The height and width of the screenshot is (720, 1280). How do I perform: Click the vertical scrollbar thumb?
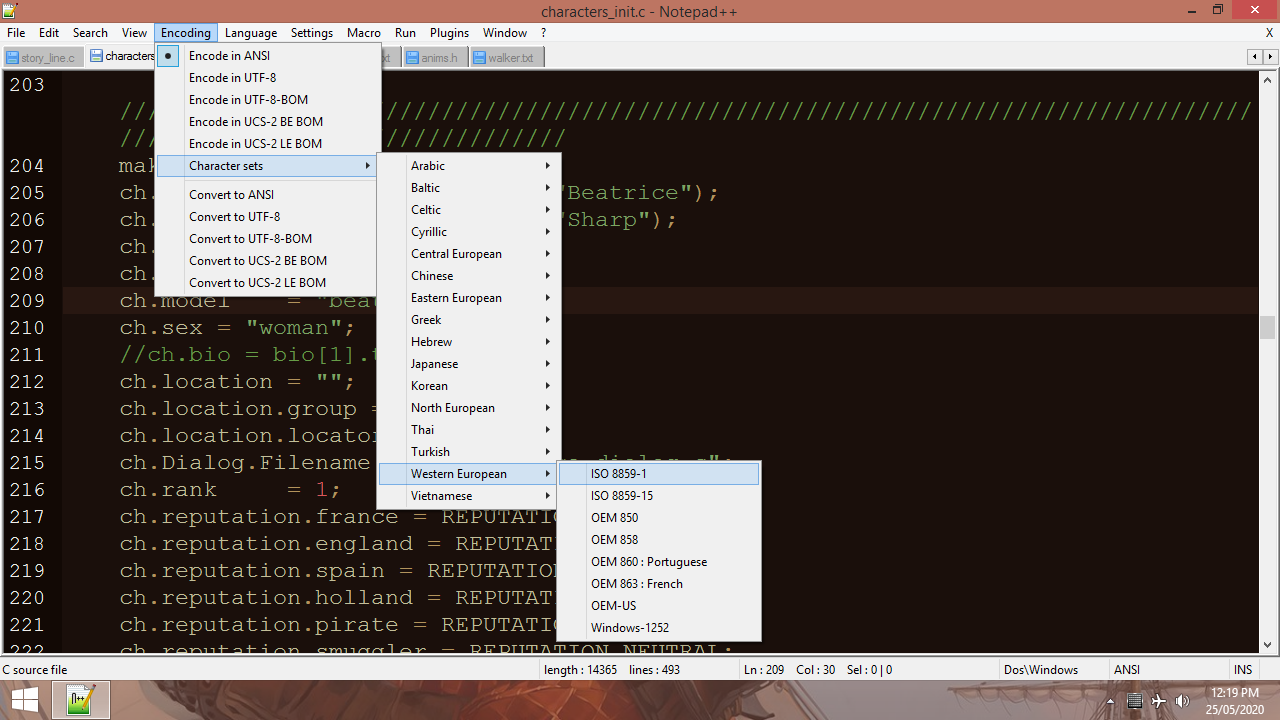pyautogui.click(x=1267, y=327)
